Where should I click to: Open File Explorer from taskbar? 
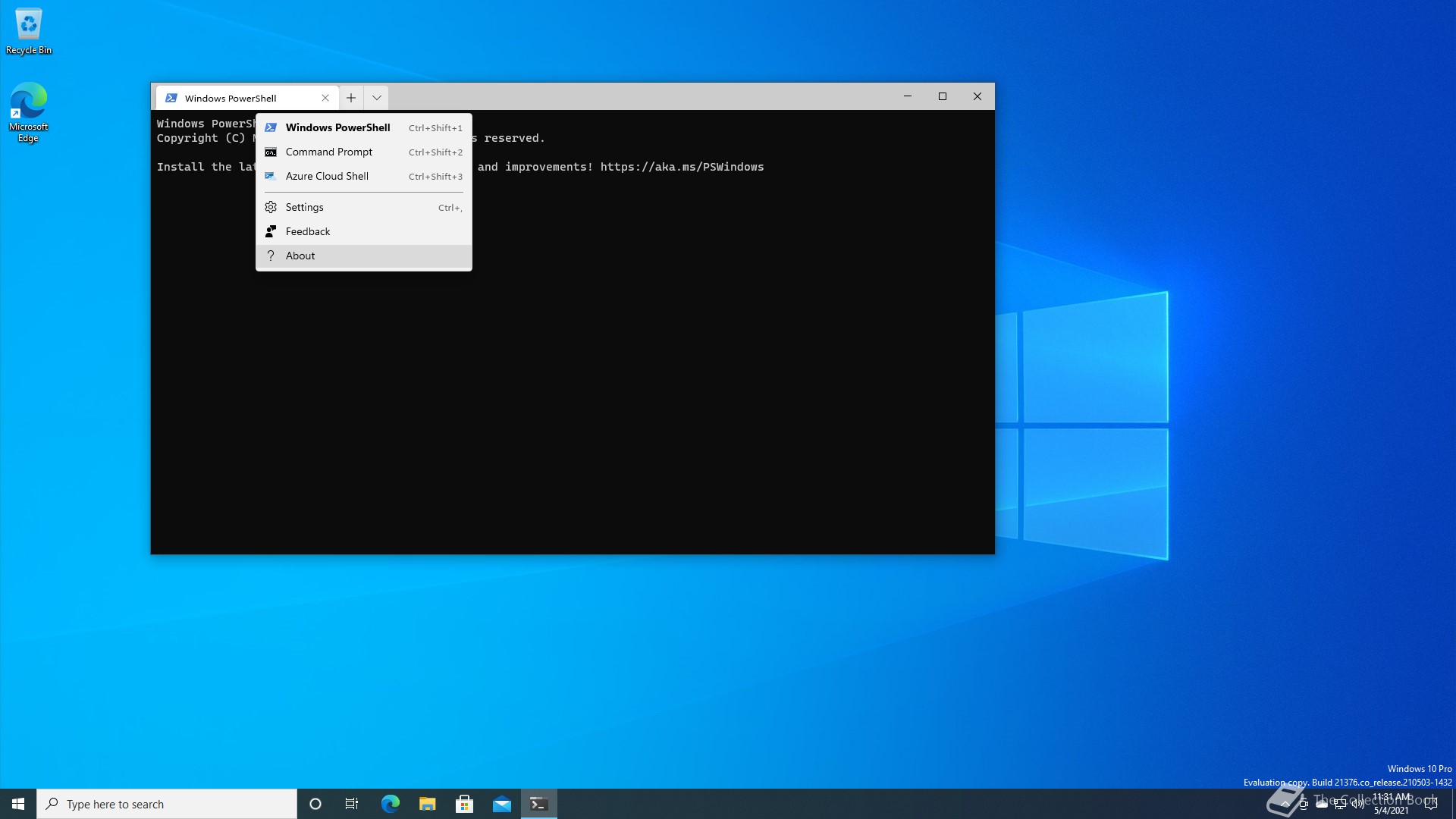[427, 804]
